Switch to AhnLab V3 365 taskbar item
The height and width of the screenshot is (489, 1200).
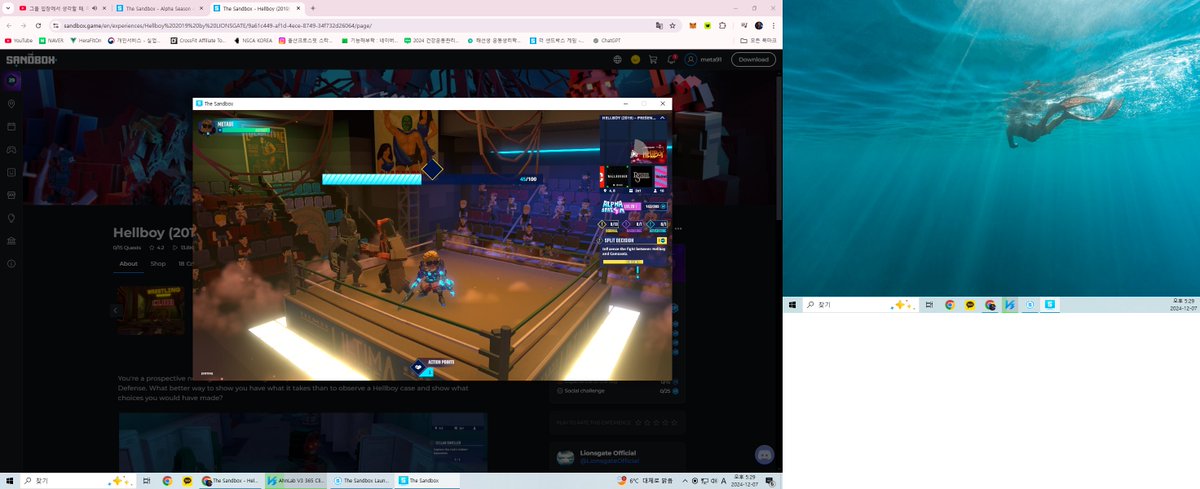pos(295,481)
